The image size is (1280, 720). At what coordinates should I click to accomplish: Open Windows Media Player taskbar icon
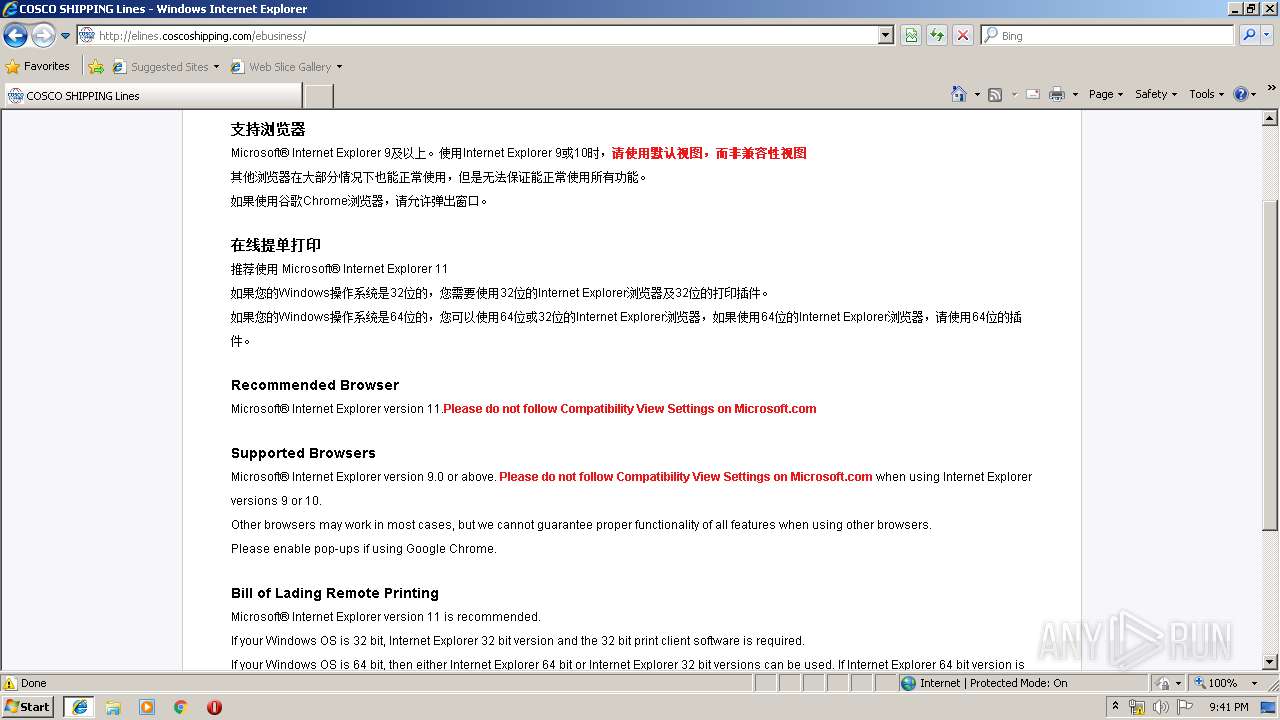point(147,707)
